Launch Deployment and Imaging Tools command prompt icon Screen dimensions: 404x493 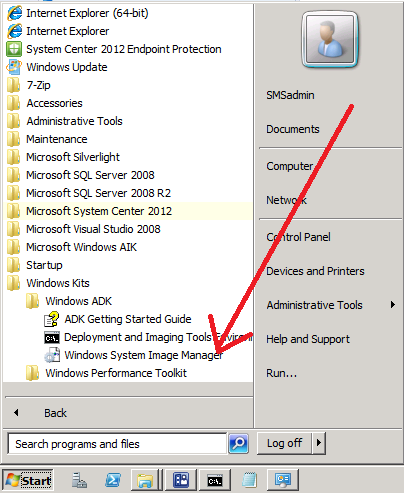pyautogui.click(x=52, y=337)
